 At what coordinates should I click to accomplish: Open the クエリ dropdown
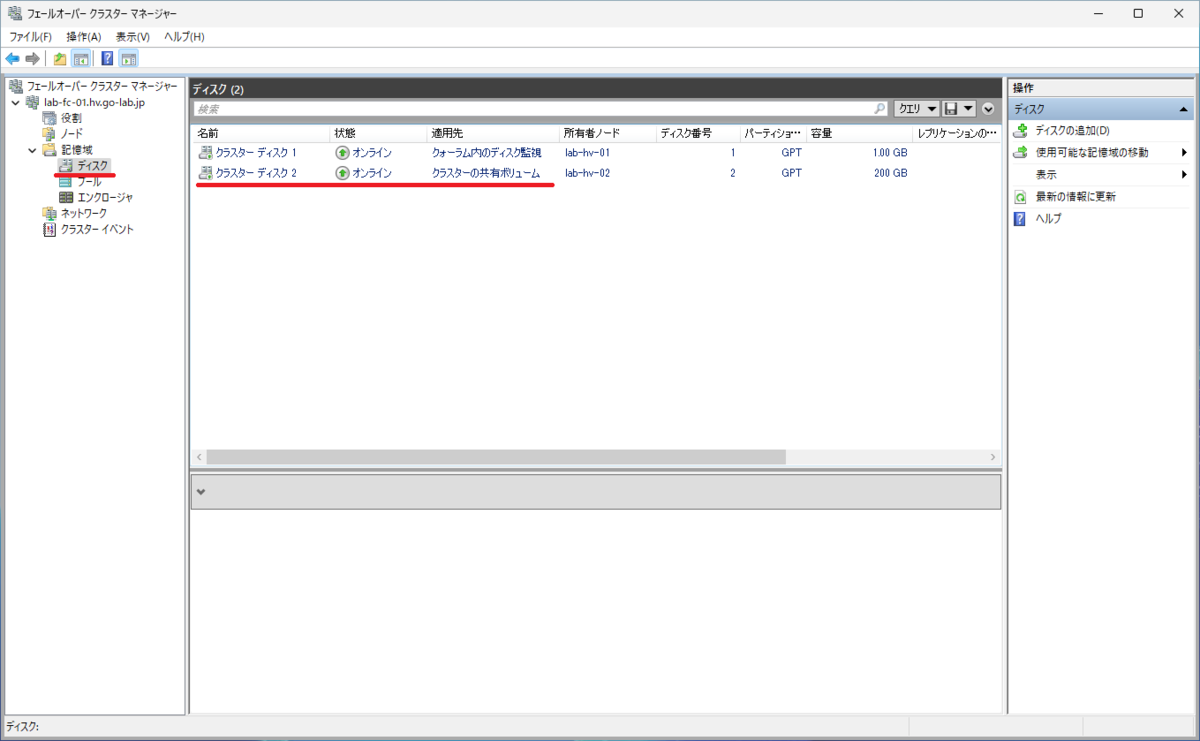pos(916,109)
